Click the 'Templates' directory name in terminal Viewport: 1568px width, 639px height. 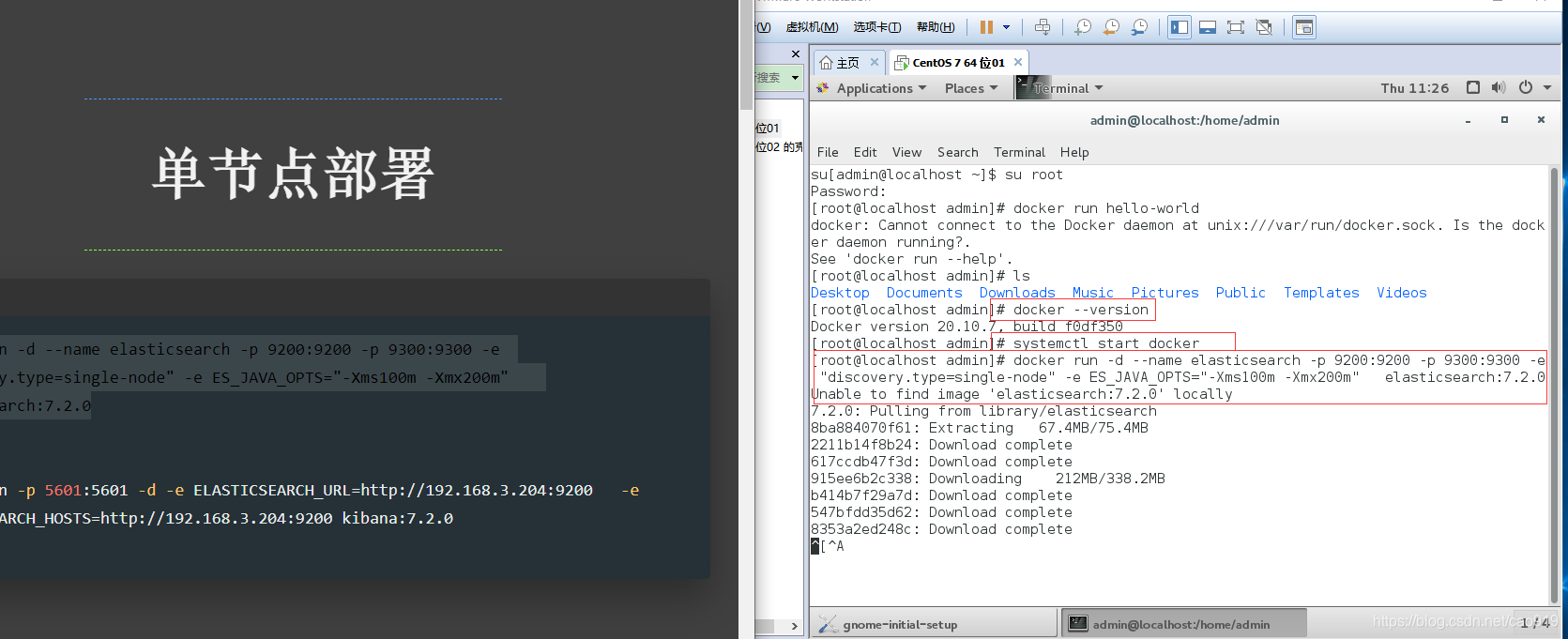[x=1321, y=293]
